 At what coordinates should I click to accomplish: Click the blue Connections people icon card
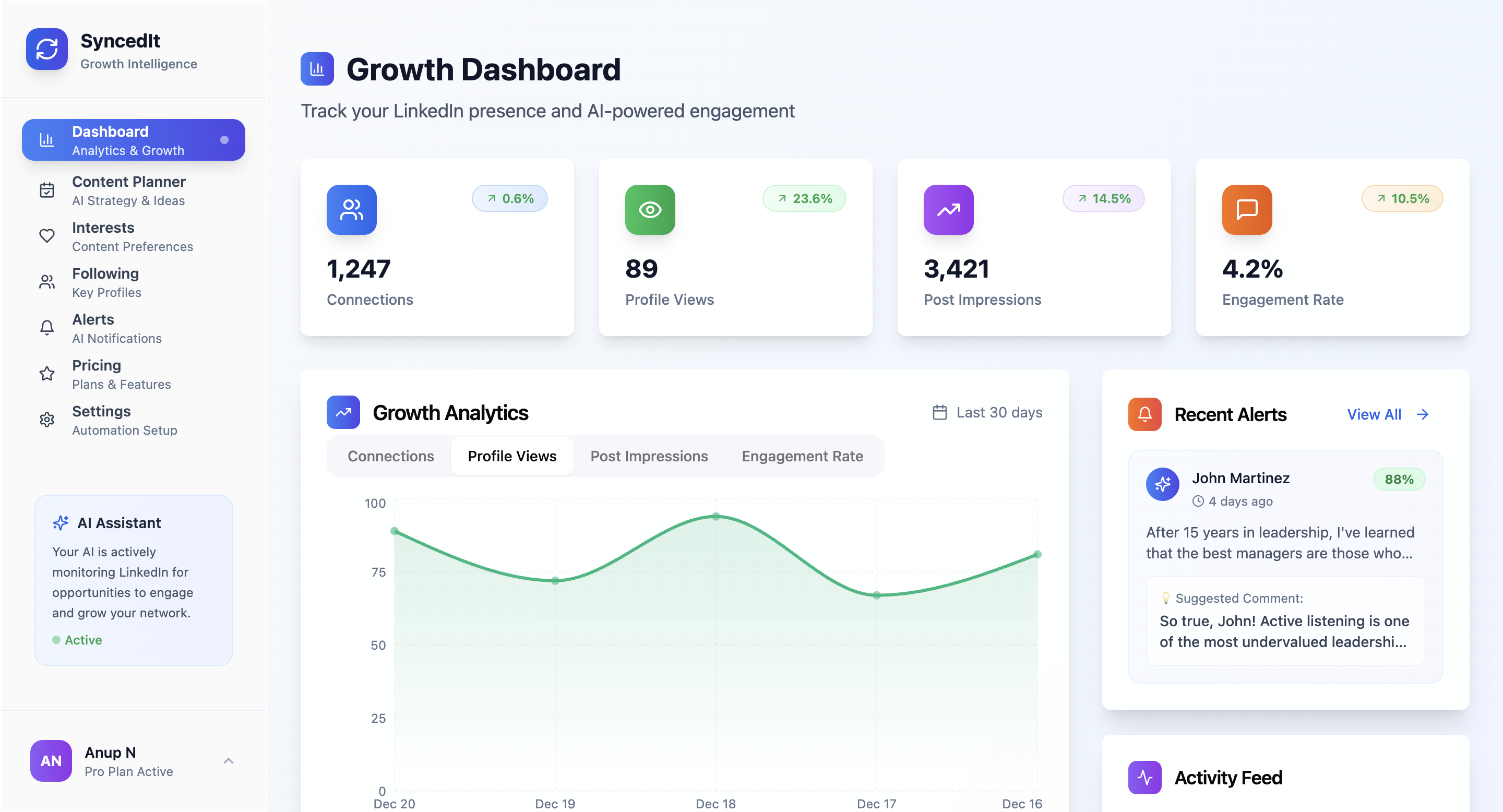[x=351, y=209]
